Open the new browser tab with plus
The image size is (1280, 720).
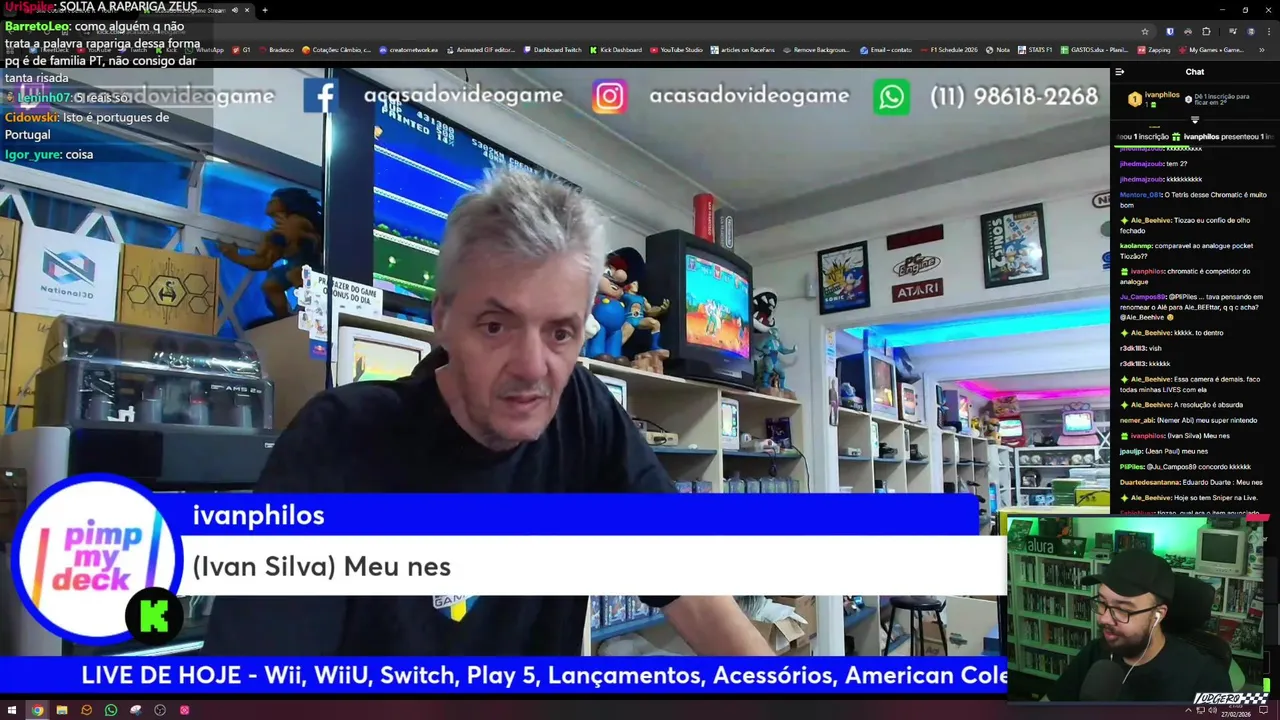click(x=264, y=10)
